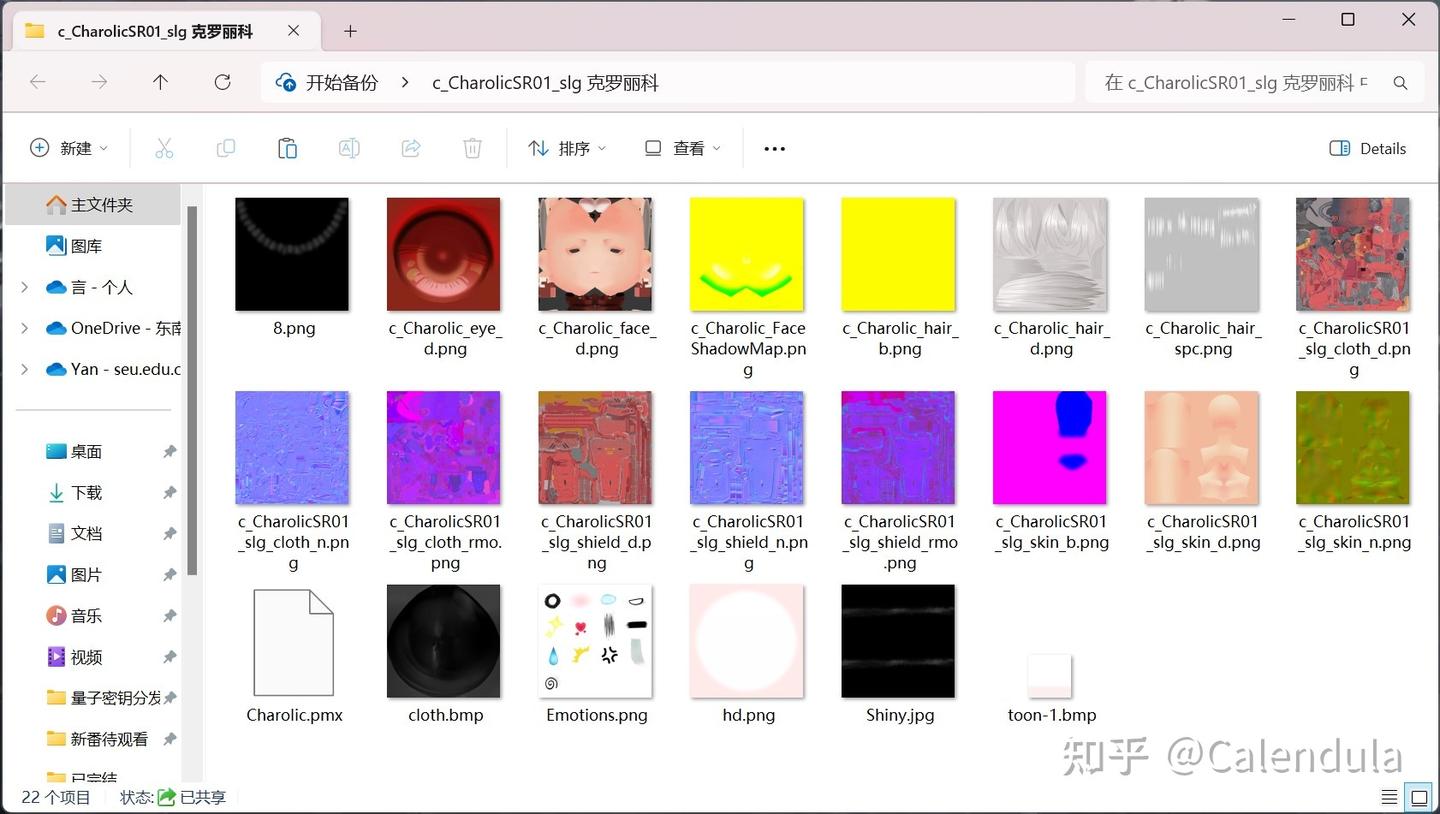Click the Share icon in the toolbar
1440x814 pixels.
point(411,147)
